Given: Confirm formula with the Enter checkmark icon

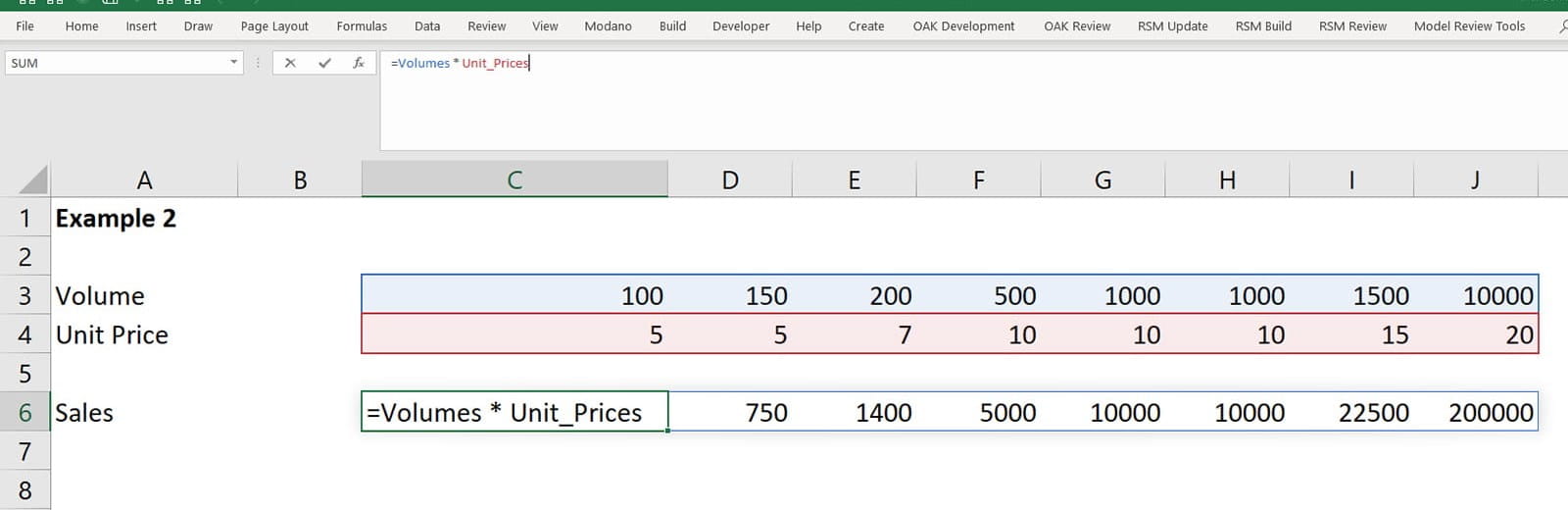Looking at the screenshot, I should pos(324,63).
